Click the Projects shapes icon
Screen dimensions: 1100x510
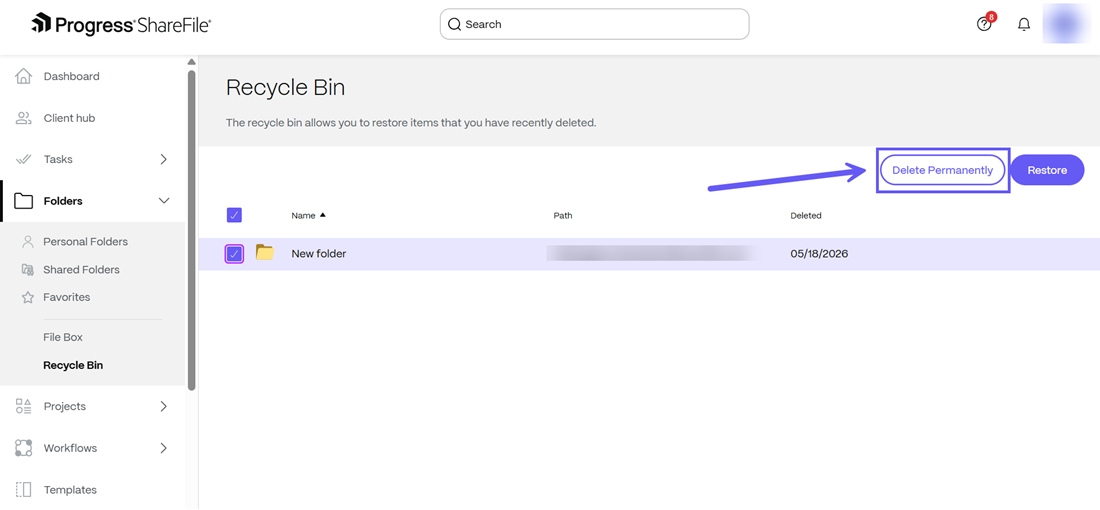pos(23,406)
